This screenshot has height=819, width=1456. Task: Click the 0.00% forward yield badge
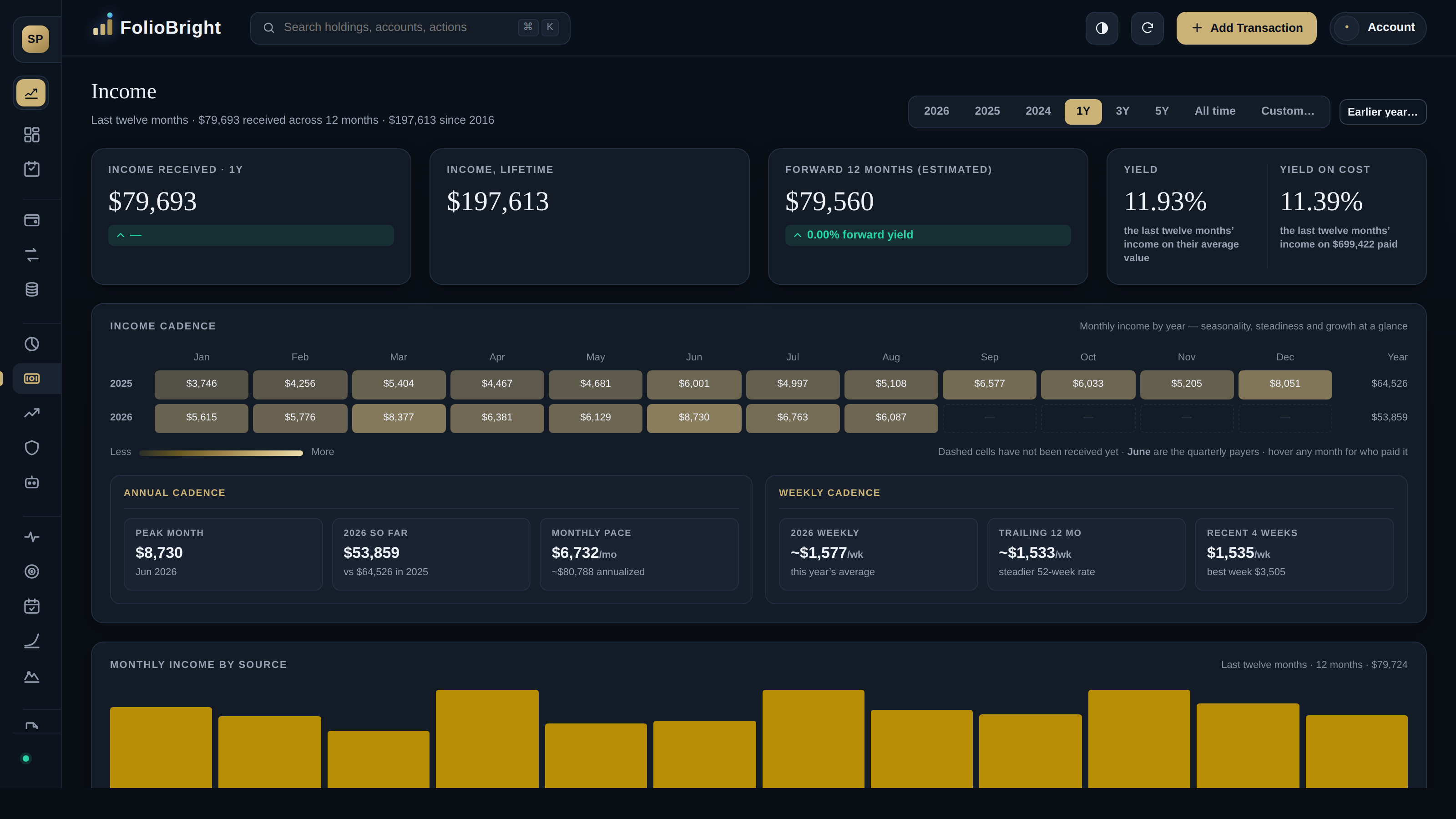[x=928, y=235]
